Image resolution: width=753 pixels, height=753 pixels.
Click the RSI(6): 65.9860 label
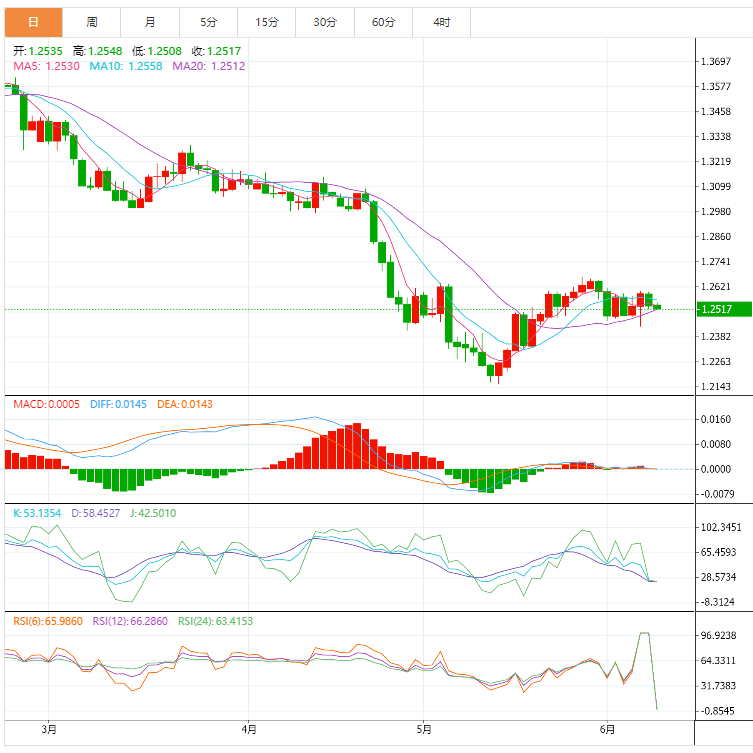(48, 621)
